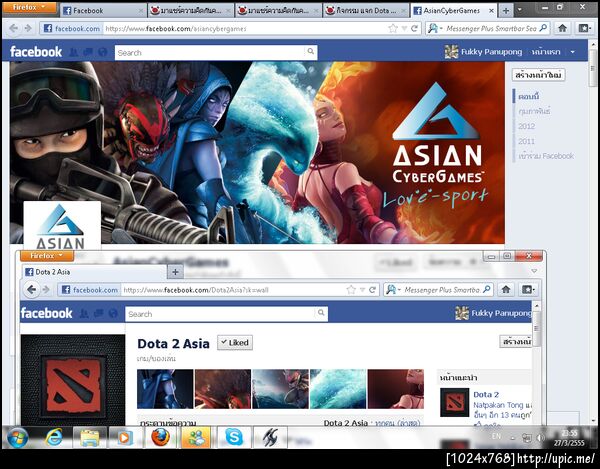Open bookmarks menu button in back window
Screen dimensions: 600x469
[584, 28]
